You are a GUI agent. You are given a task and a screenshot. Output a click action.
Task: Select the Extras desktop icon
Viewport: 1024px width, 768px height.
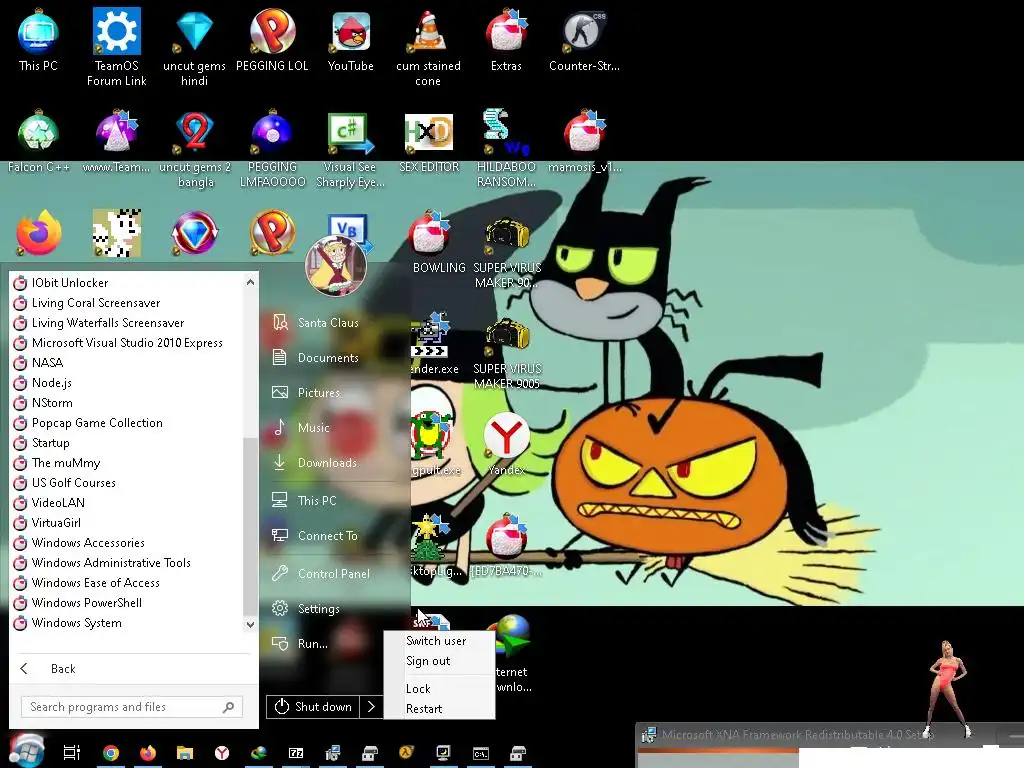[506, 40]
